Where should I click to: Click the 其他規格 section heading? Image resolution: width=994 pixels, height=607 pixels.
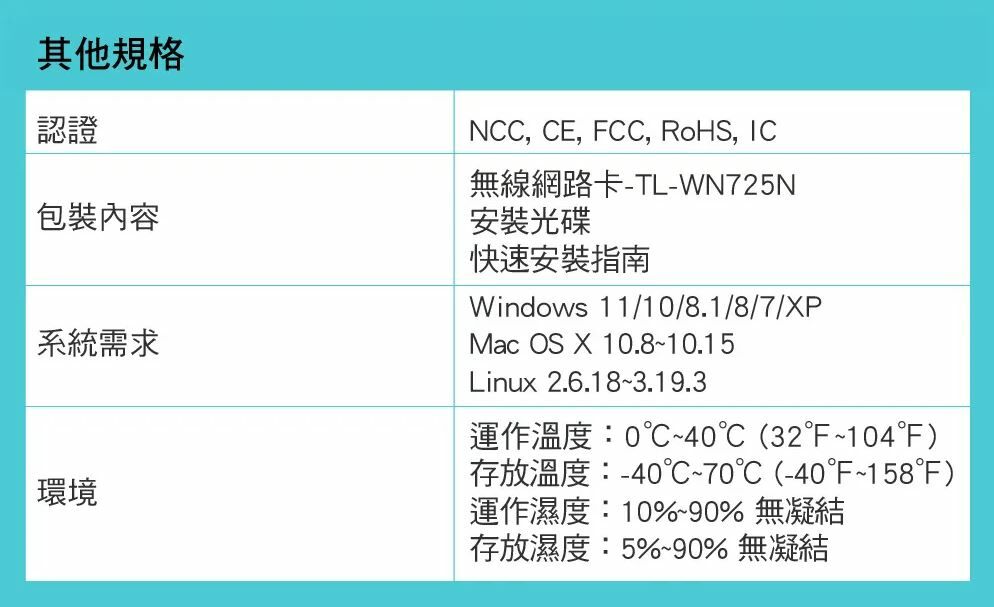111,54
